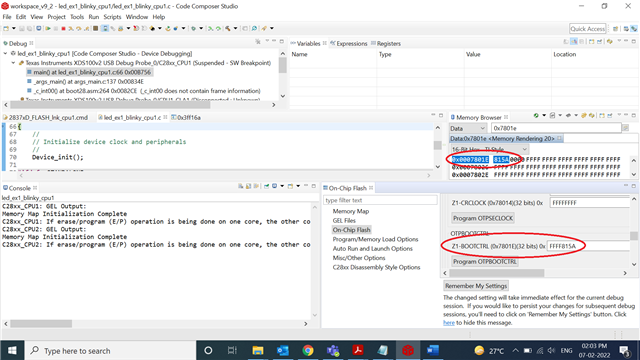Open the Variables view menu triangle

point(619,41)
